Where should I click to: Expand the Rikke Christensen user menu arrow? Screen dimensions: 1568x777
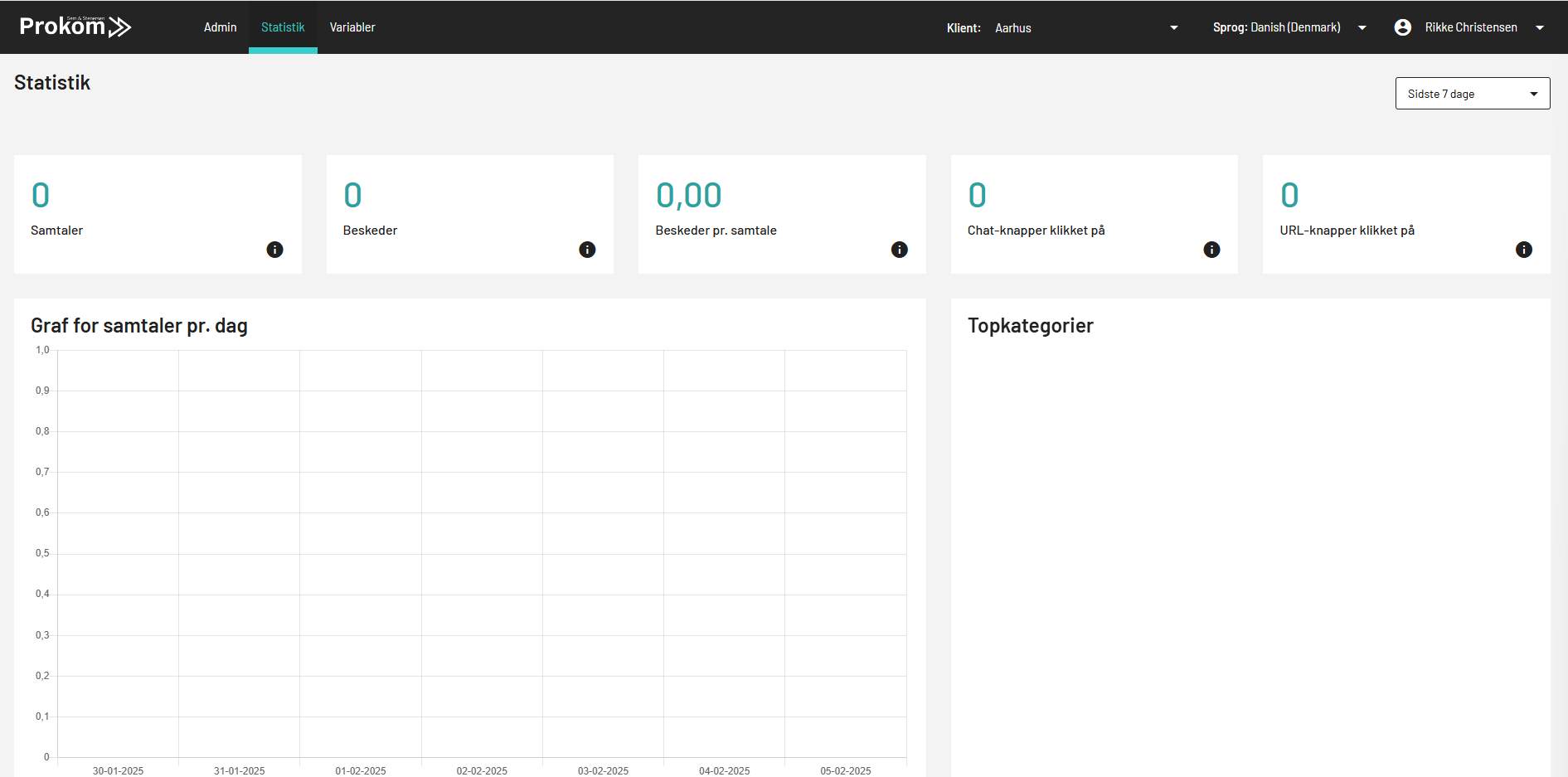[x=1540, y=27]
